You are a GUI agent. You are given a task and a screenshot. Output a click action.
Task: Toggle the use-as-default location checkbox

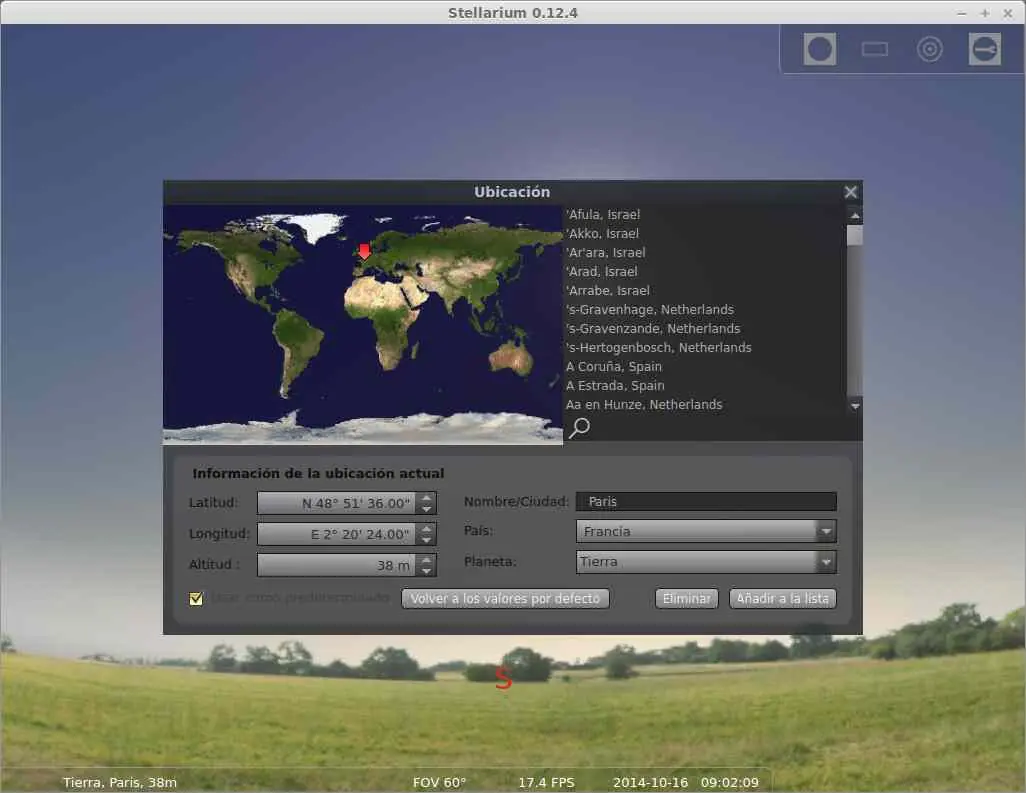coord(196,598)
